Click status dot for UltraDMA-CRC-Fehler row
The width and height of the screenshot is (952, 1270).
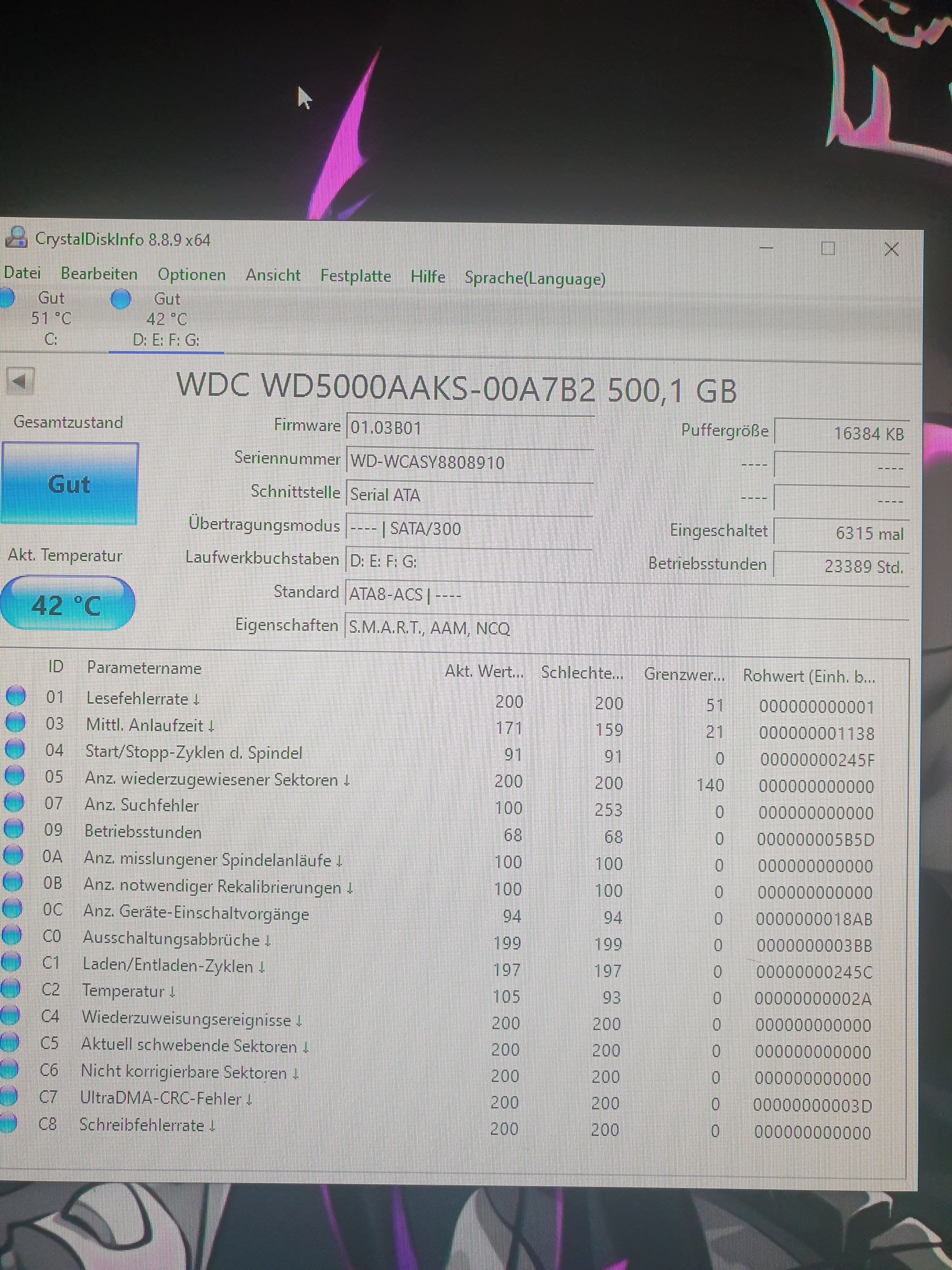tap(8, 1095)
